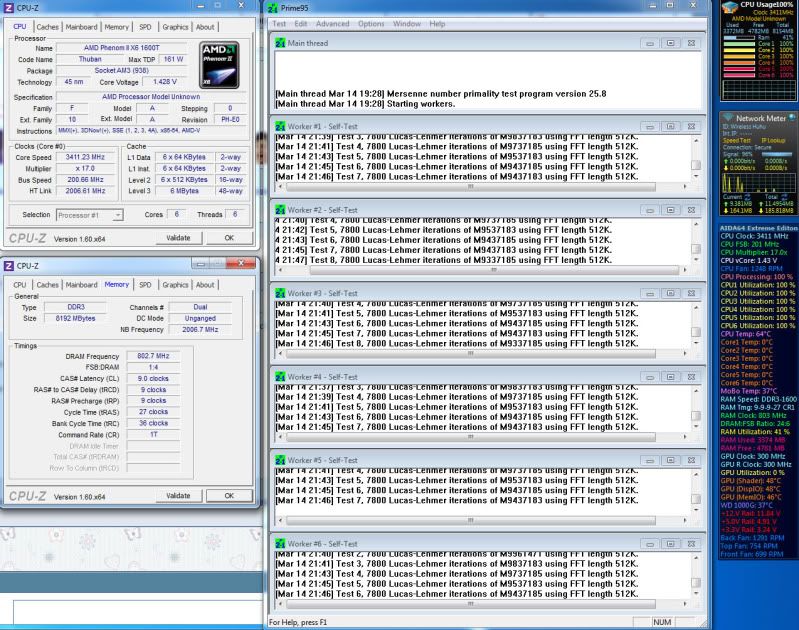Open the Options menu in Prime95

point(371,24)
